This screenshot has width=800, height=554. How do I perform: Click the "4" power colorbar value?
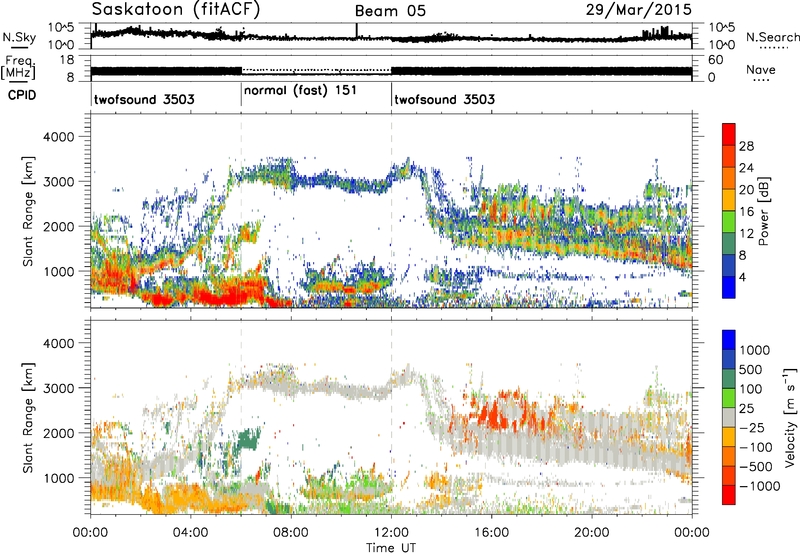pos(743,278)
